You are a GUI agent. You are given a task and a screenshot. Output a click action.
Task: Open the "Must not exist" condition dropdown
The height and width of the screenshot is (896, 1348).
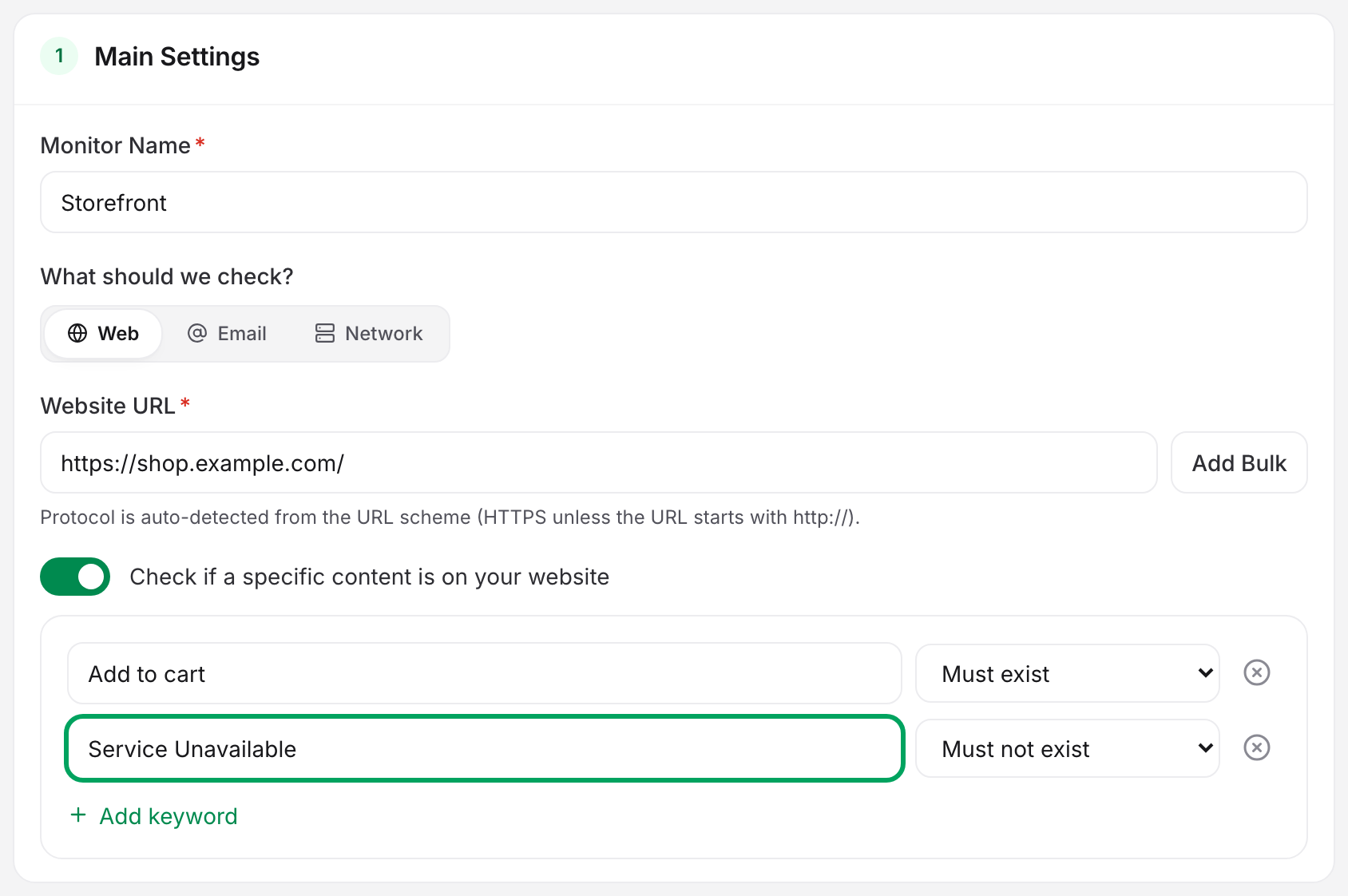pos(1067,748)
